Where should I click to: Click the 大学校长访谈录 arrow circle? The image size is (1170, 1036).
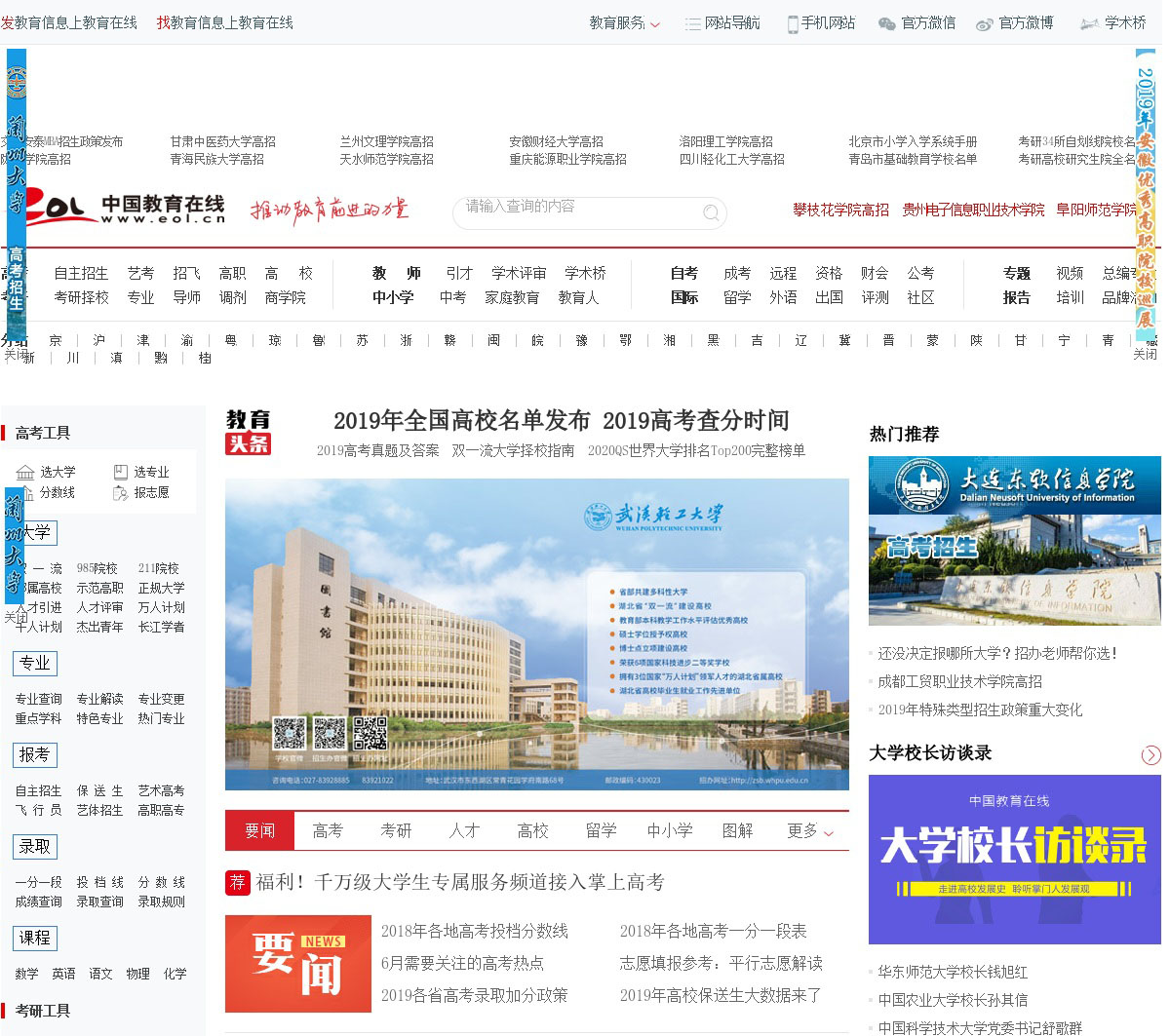point(1151,754)
